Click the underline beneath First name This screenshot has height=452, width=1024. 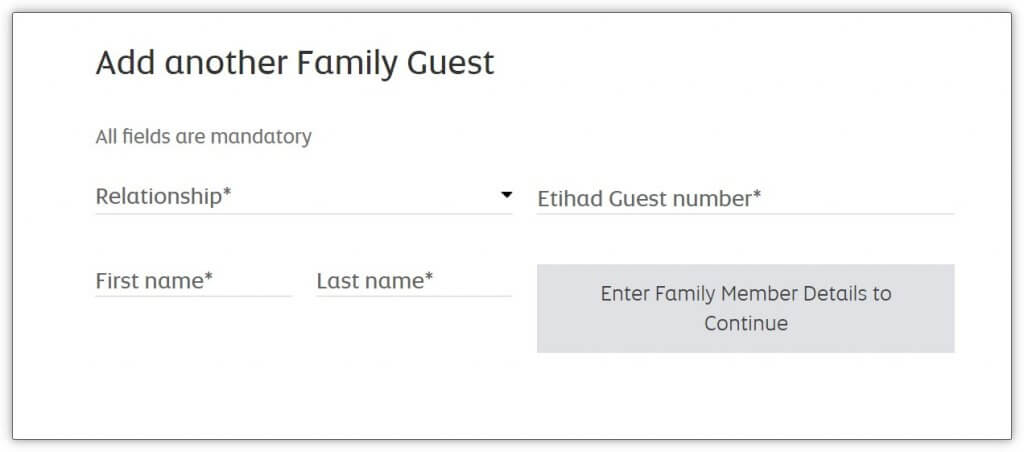coord(193,296)
